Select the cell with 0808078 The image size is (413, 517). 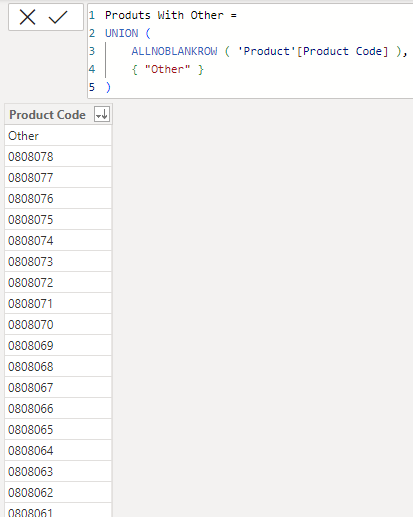pyautogui.click(x=58, y=157)
